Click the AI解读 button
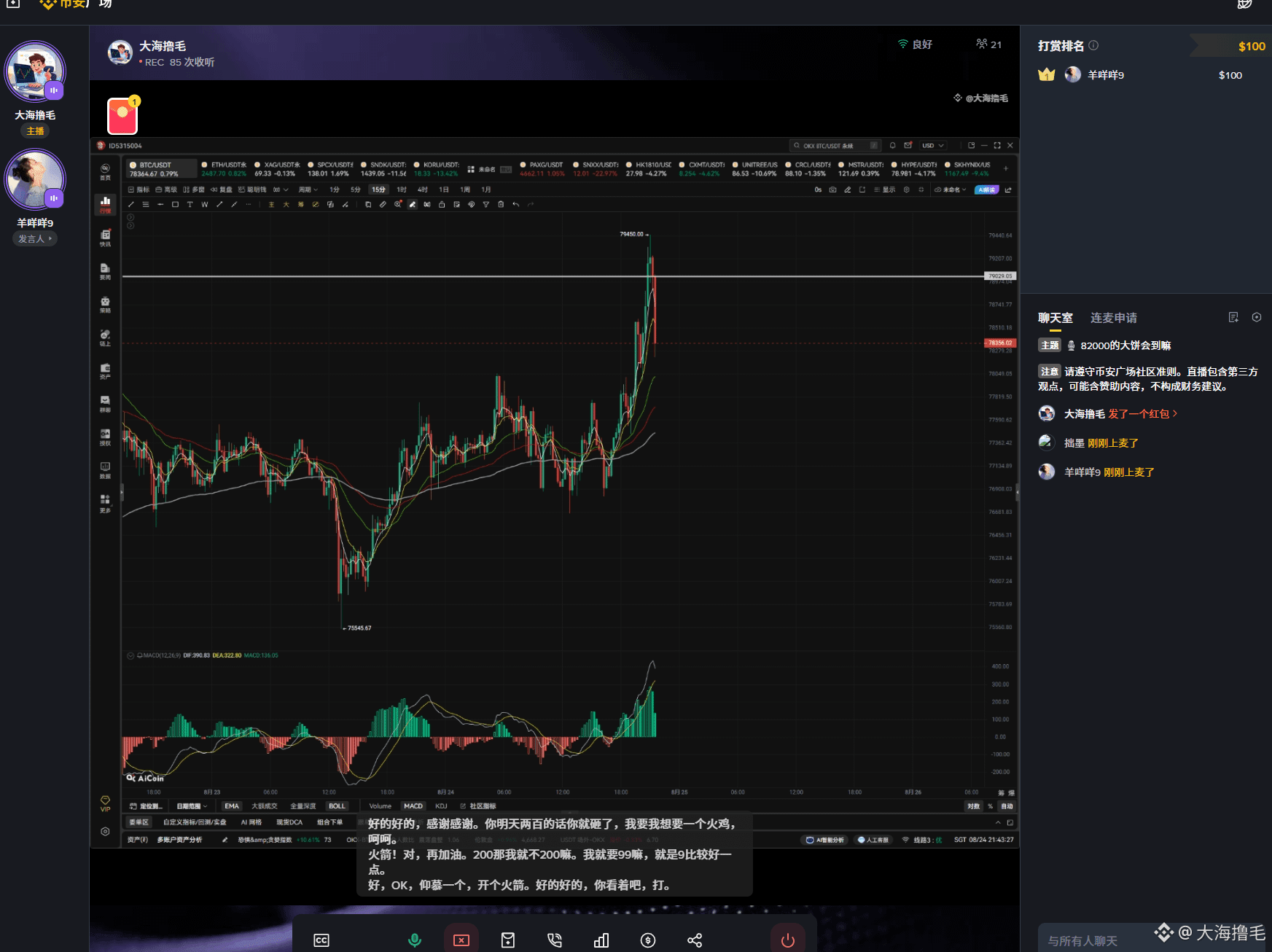The image size is (1272, 952). coord(986,190)
